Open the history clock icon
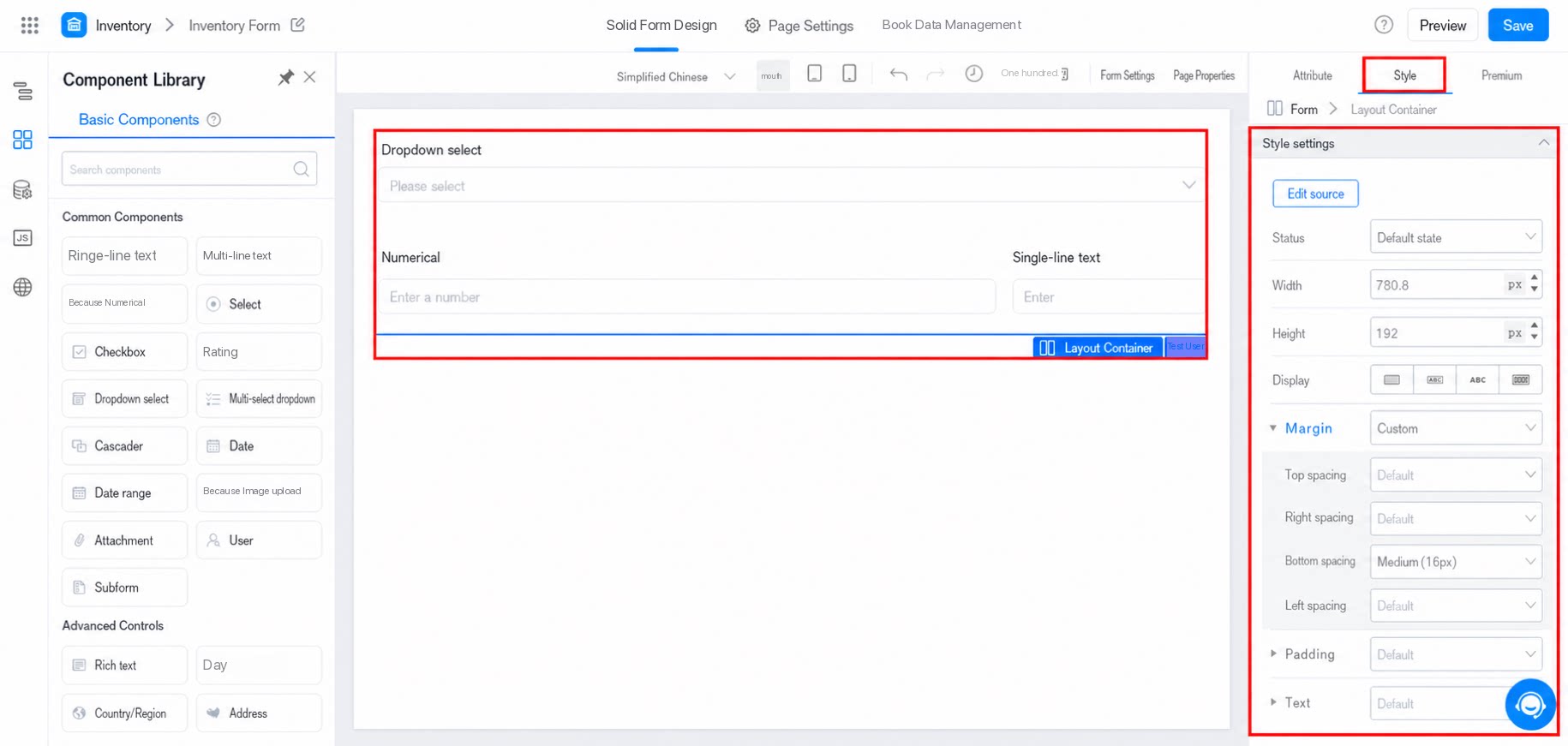Screen dimensions: 1568x746 (x=973, y=74)
